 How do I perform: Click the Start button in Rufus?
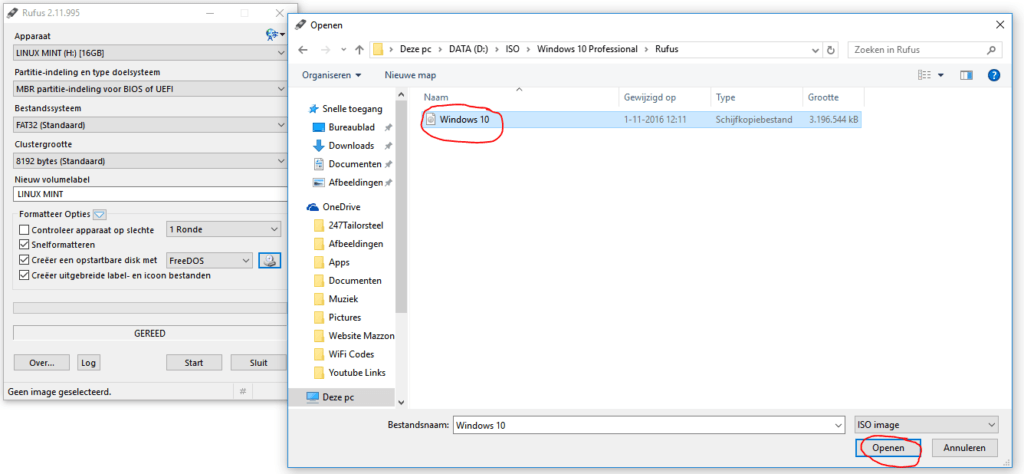[194, 362]
